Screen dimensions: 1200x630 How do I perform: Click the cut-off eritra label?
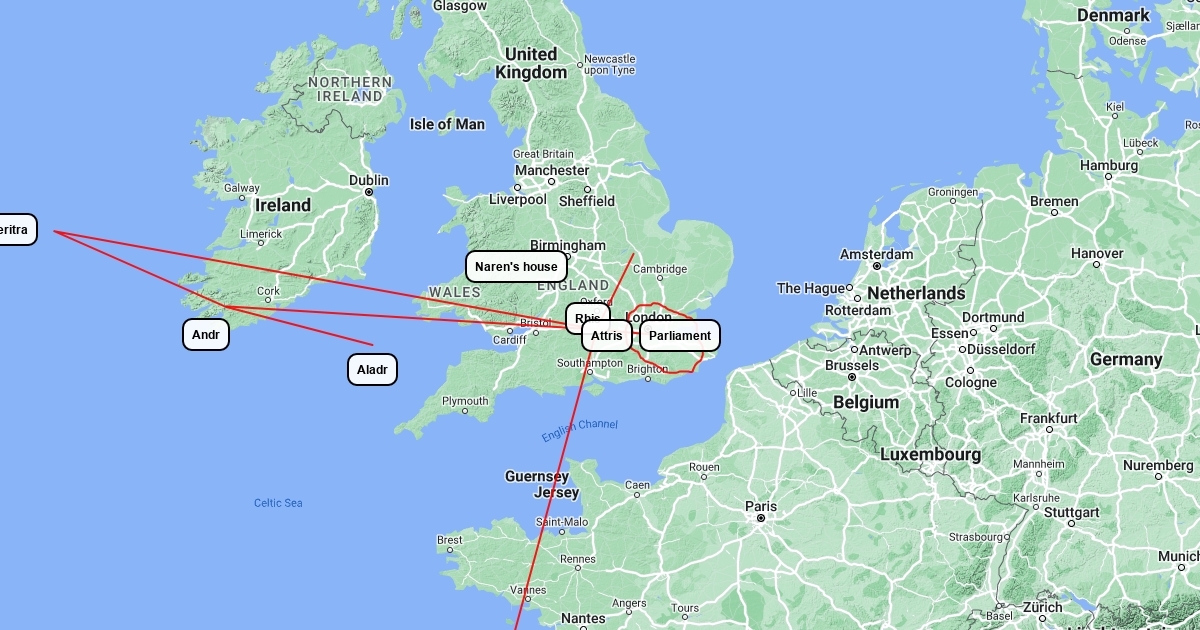[x=14, y=230]
